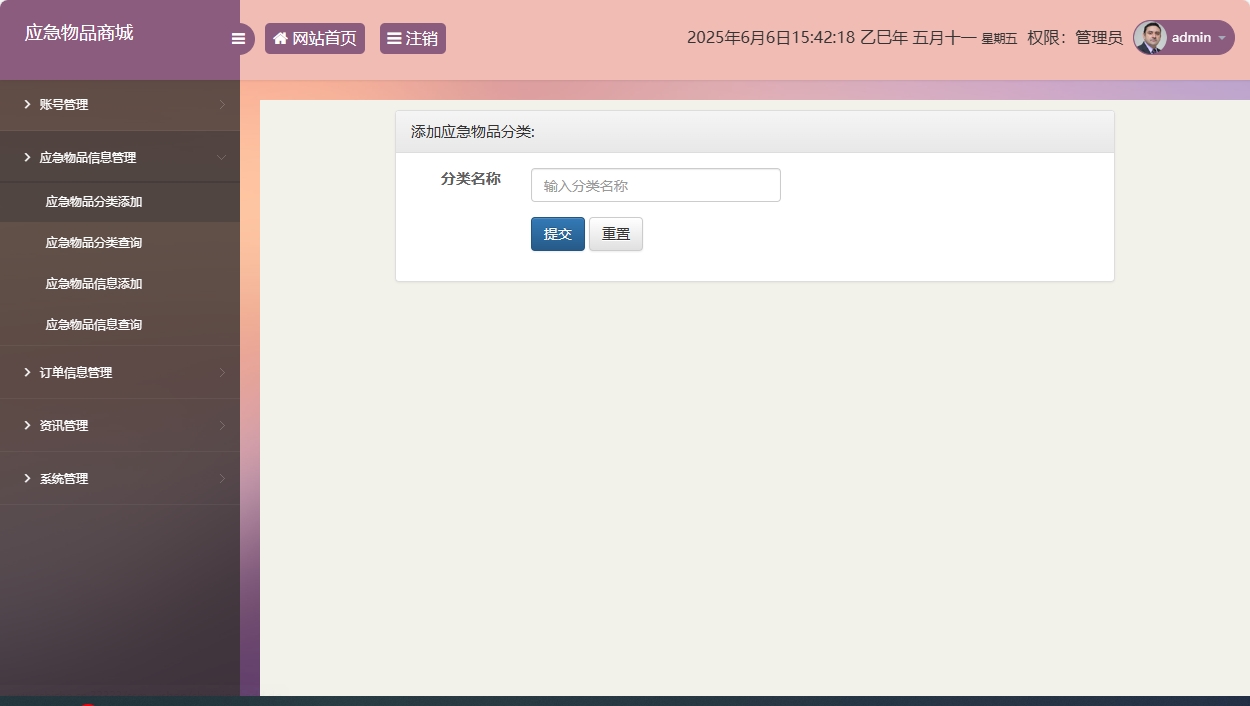
Task: Click the down arrow right of 应急物品信息管理
Action: pos(222,157)
